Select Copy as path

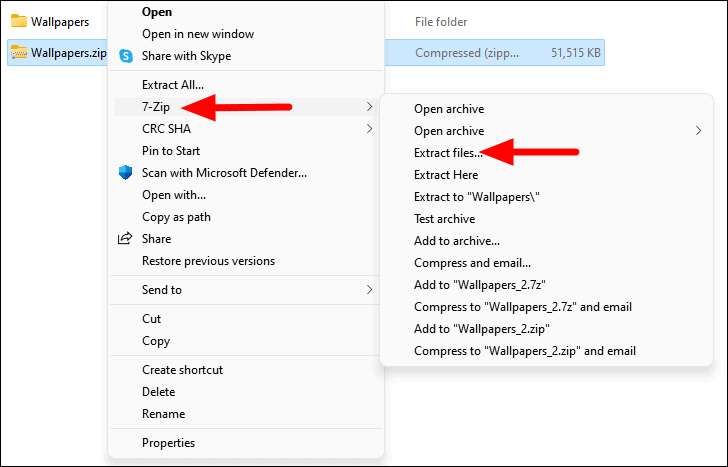tap(176, 217)
